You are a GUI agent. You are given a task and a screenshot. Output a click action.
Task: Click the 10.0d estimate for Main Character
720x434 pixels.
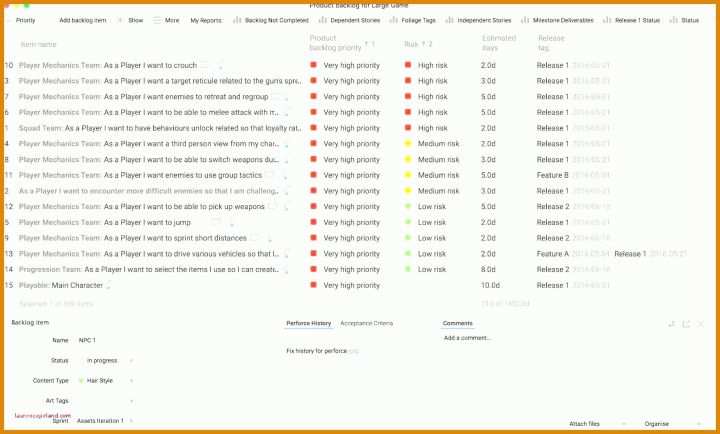490,285
